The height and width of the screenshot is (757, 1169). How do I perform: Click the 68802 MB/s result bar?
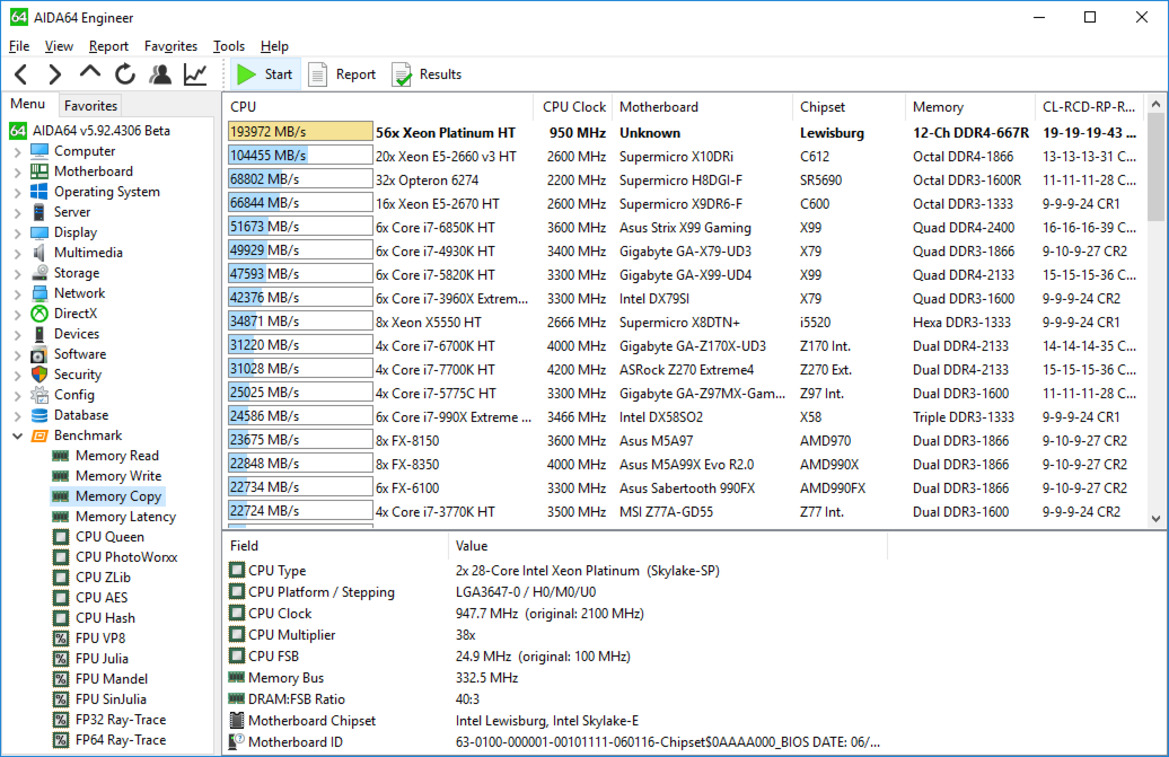coord(300,180)
